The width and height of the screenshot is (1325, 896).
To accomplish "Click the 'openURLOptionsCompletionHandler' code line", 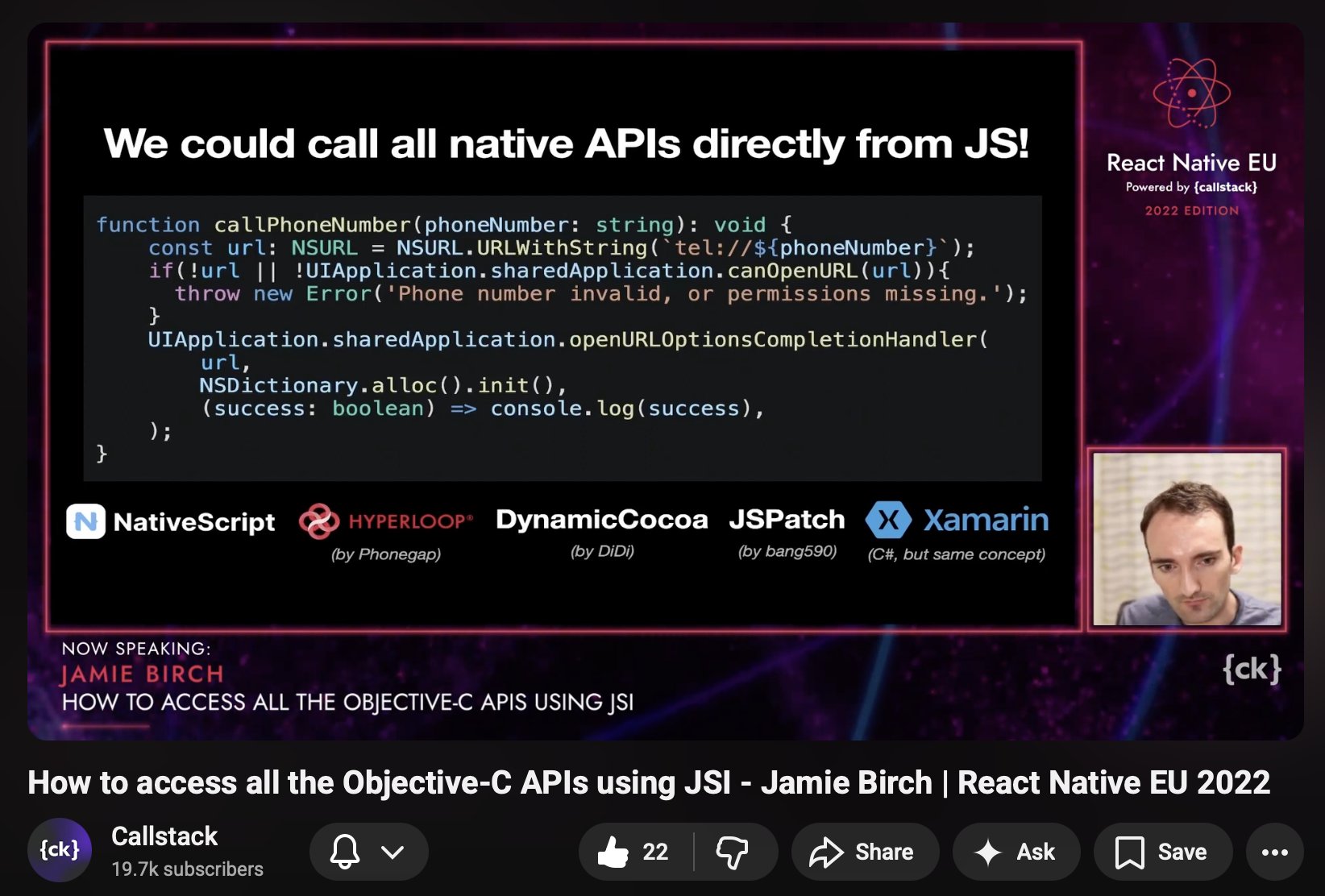I will click(568, 339).
